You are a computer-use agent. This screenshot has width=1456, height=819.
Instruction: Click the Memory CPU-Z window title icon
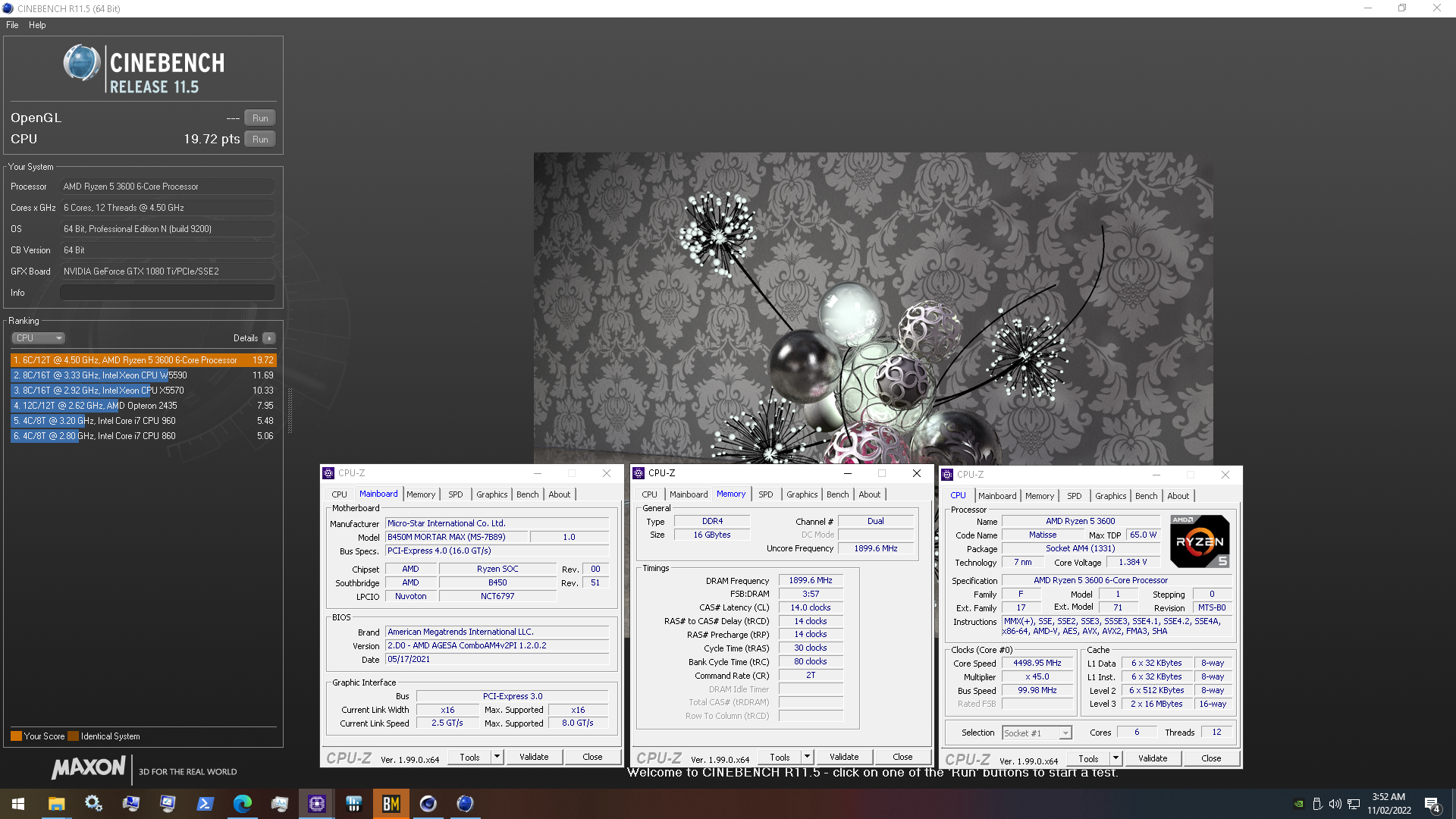(x=639, y=473)
